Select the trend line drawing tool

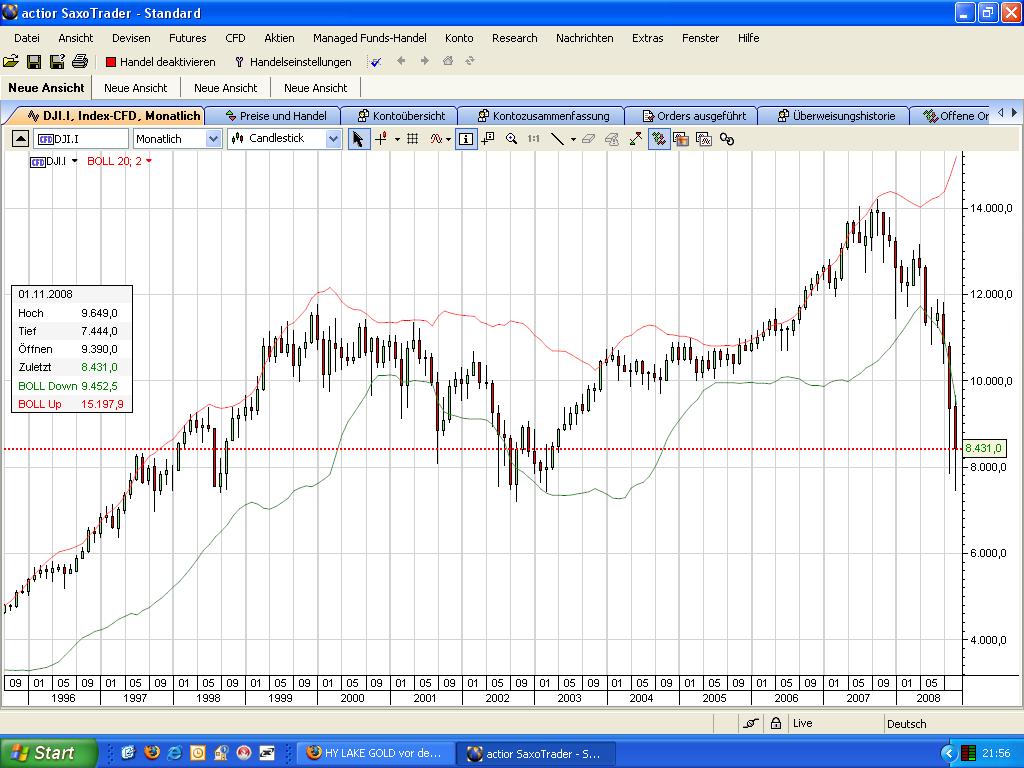(x=557, y=138)
